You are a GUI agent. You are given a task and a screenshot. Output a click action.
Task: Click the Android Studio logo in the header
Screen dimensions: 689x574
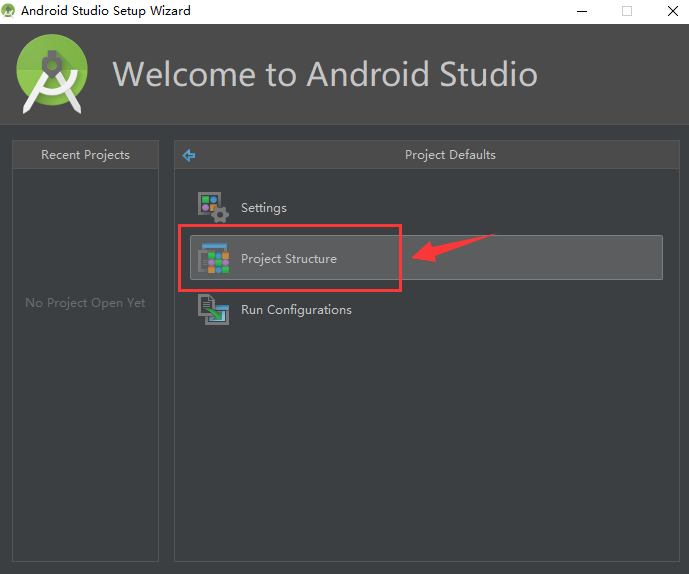(x=52, y=74)
